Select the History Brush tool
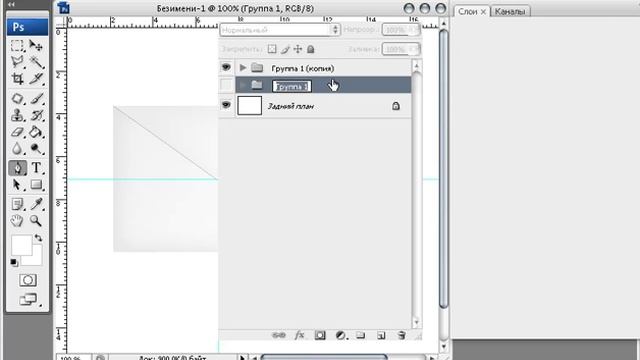 36,115
